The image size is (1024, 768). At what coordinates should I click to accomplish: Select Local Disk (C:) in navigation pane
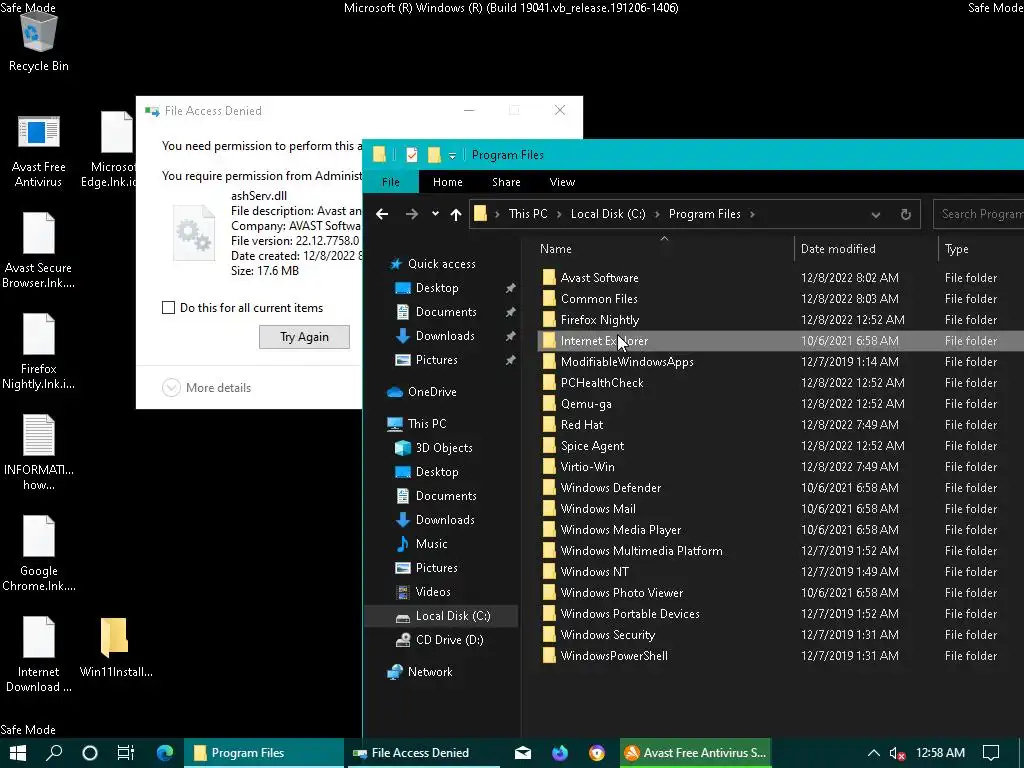click(x=442, y=616)
